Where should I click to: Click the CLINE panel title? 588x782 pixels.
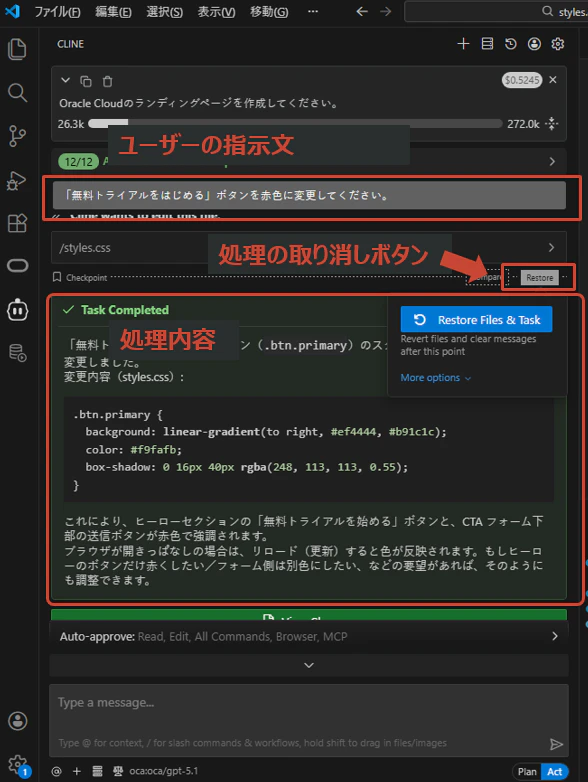click(x=70, y=44)
